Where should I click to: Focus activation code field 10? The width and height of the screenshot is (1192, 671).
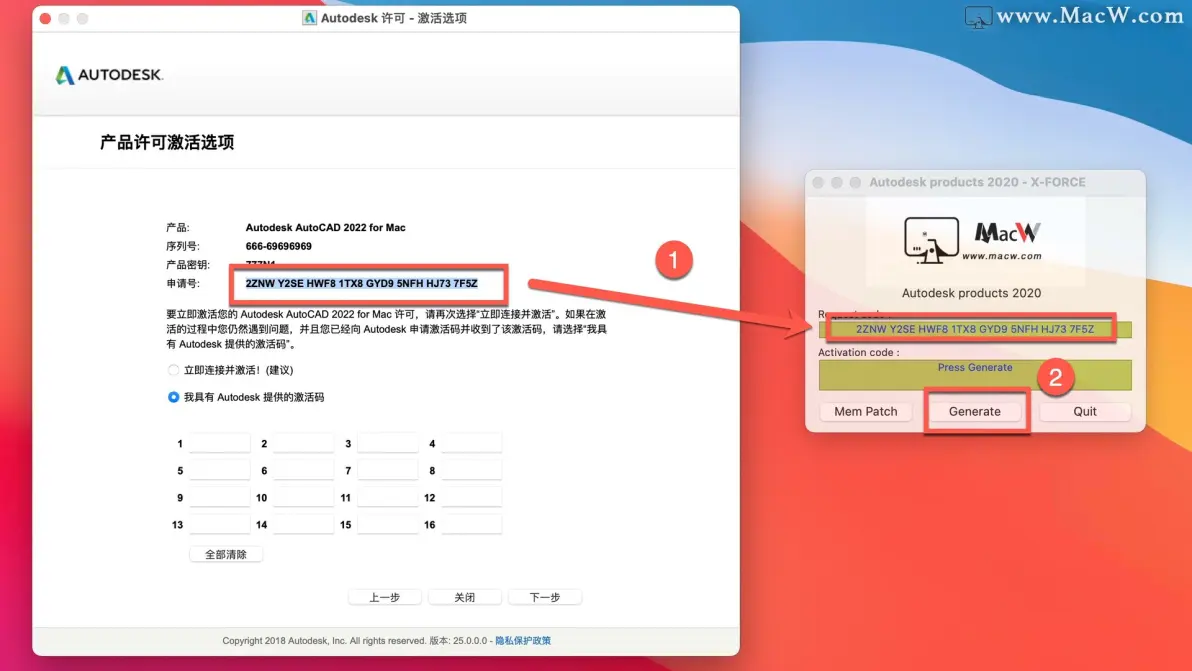click(x=303, y=498)
